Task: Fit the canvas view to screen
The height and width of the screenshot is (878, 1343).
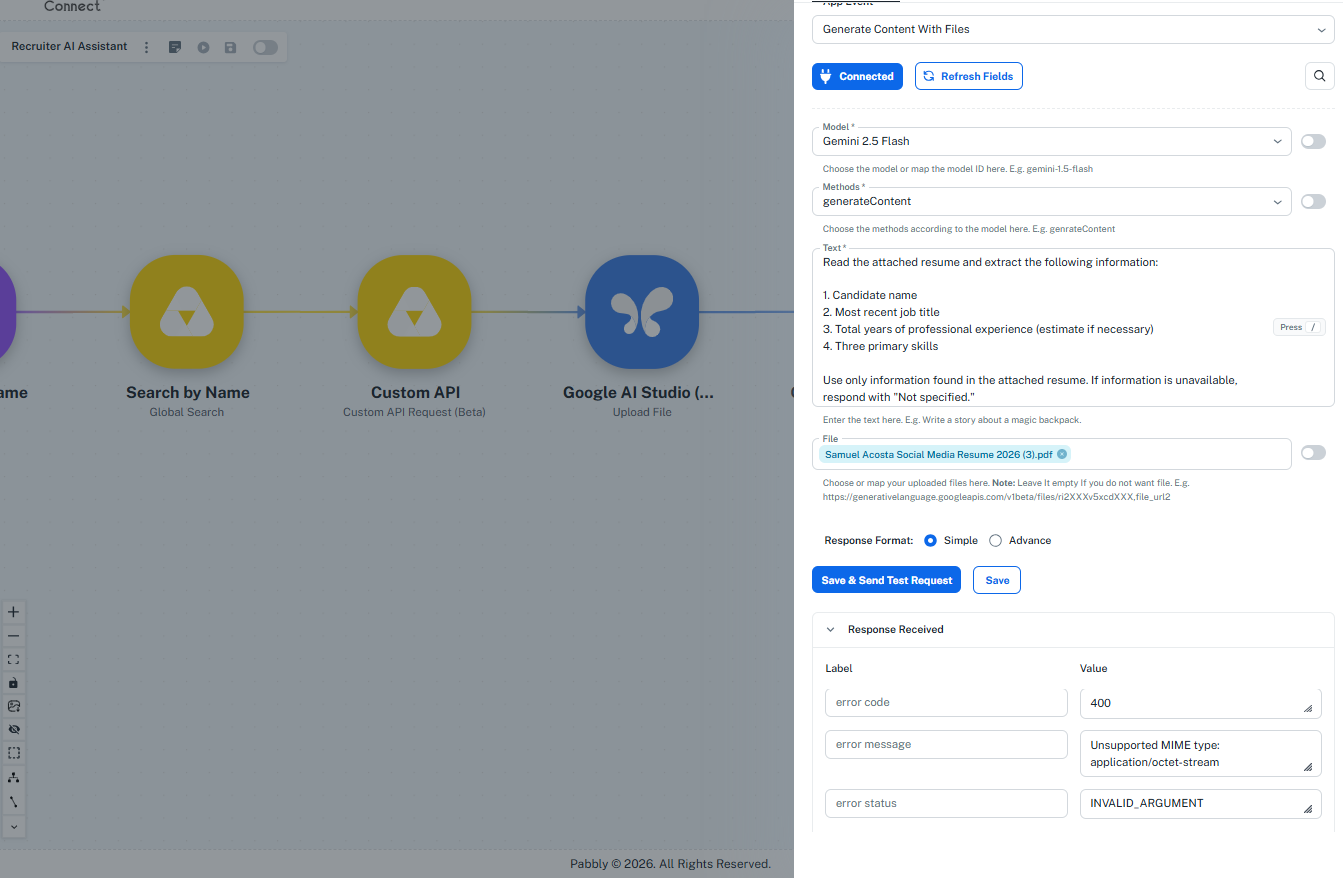Action: point(13,659)
